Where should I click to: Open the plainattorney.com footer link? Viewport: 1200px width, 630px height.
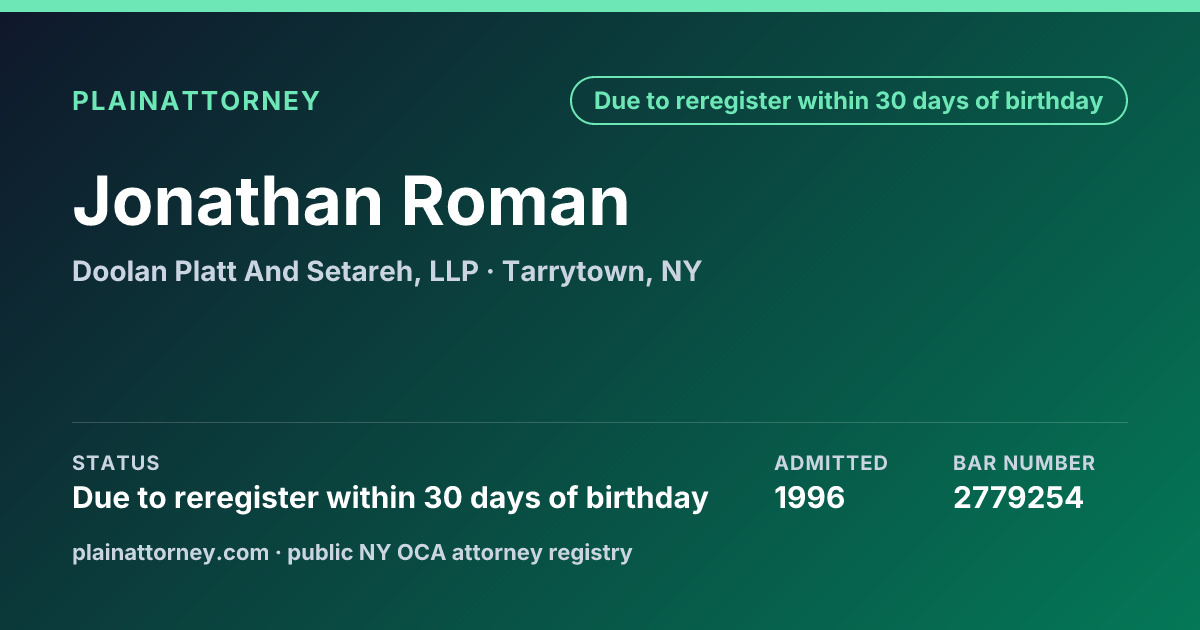coord(171,552)
